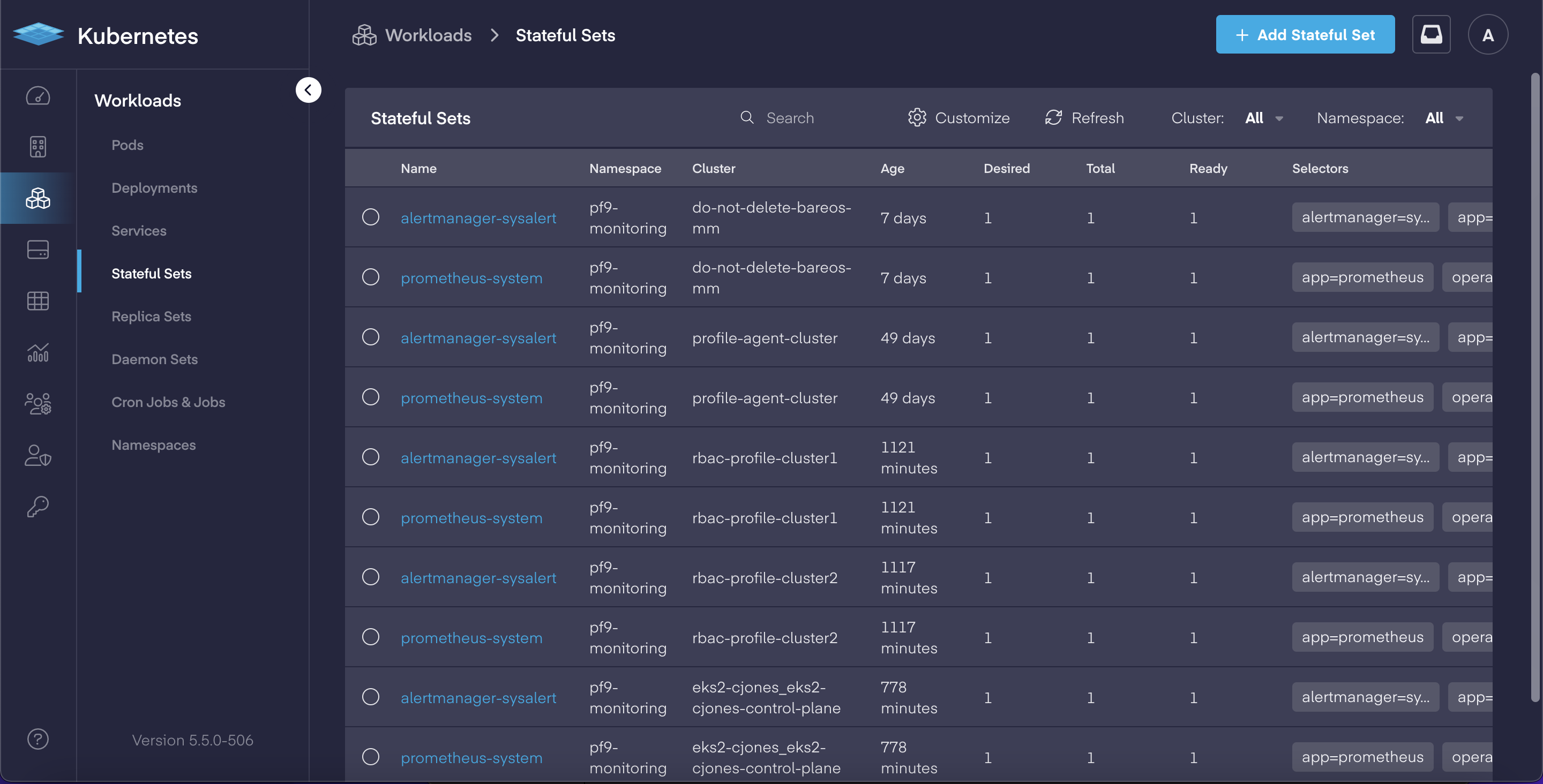
Task: Collapse the Workloads side panel arrow
Action: pyautogui.click(x=309, y=90)
